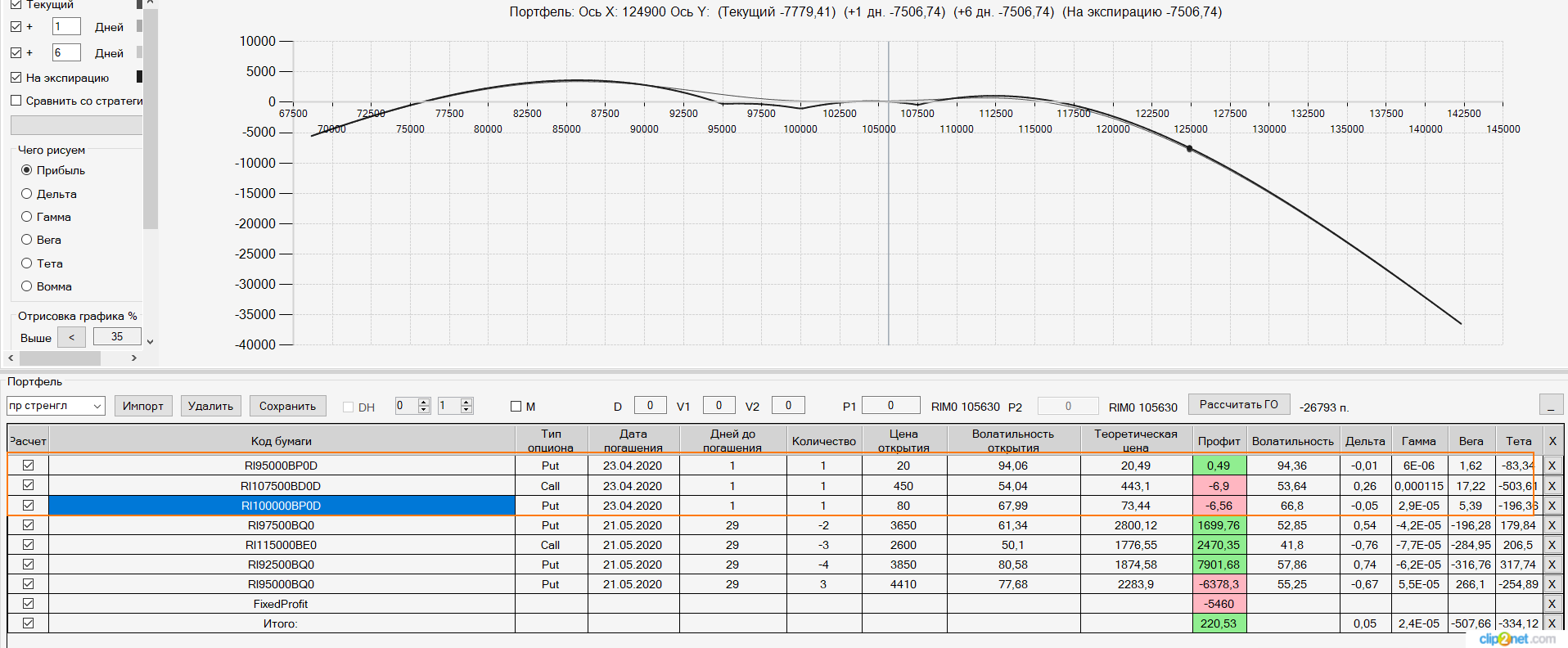Uncheck the На экспирацию checkbox
This screenshot has height=648, width=1568.
pyautogui.click(x=16, y=78)
